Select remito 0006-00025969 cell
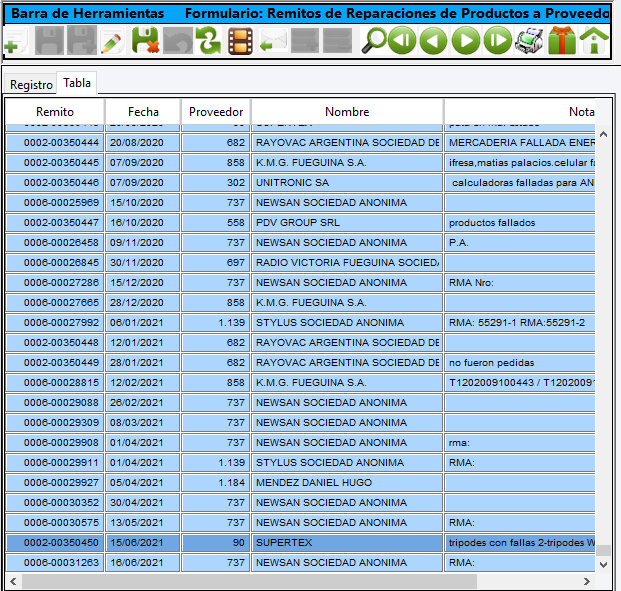This screenshot has height=591, width=621. (55, 202)
